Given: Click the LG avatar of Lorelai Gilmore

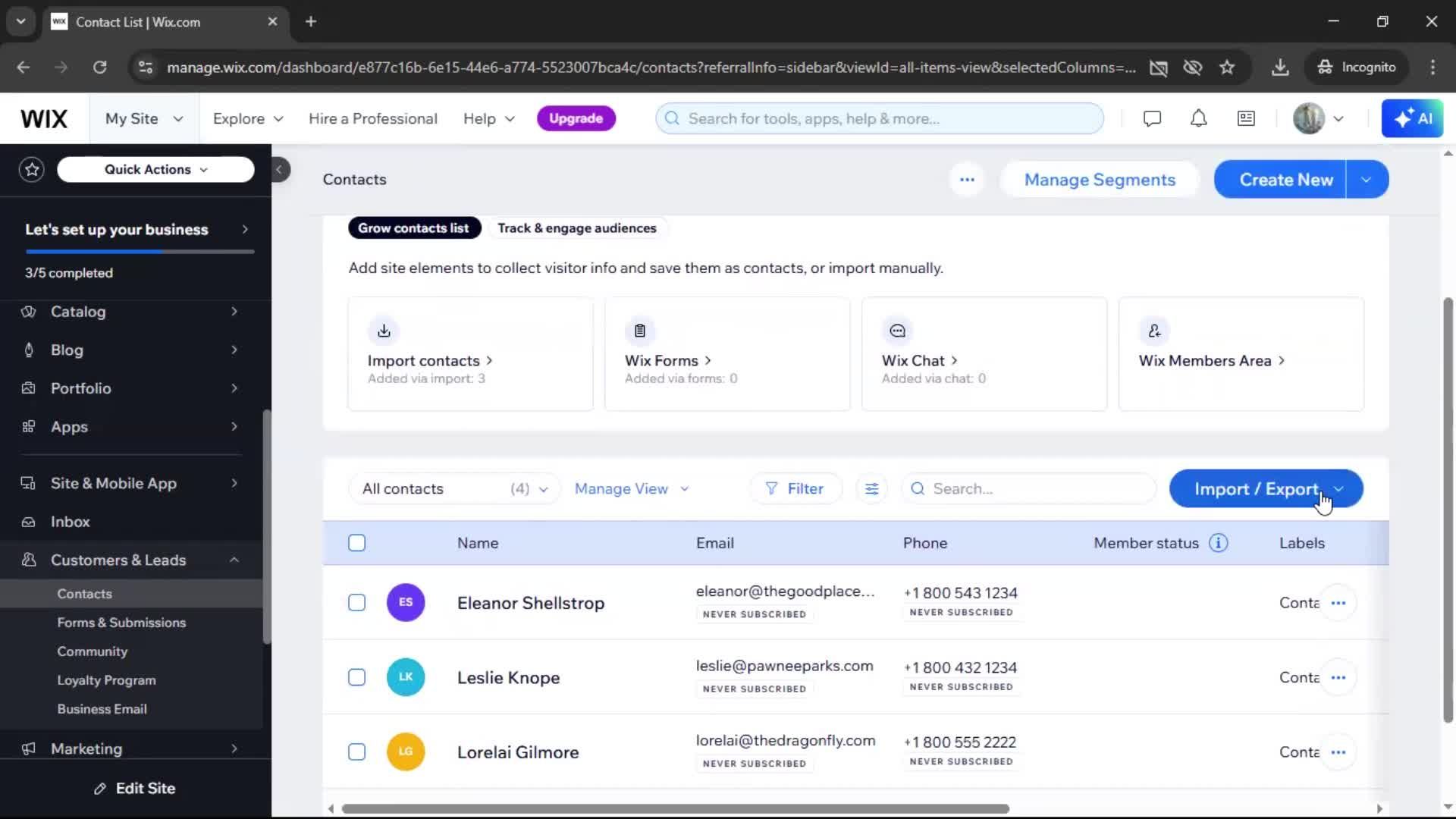Looking at the screenshot, I should point(406,752).
